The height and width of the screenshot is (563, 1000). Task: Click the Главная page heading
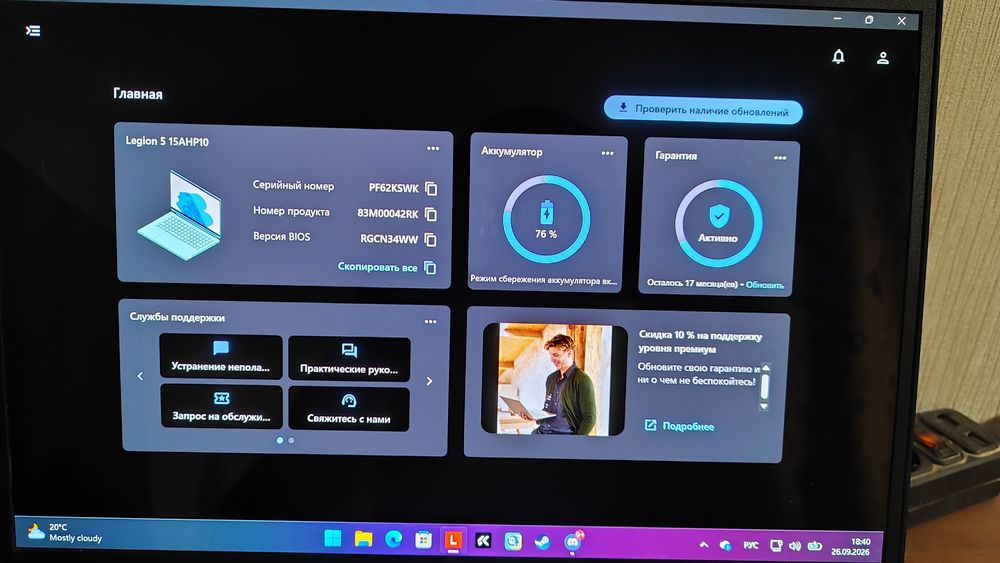point(138,94)
